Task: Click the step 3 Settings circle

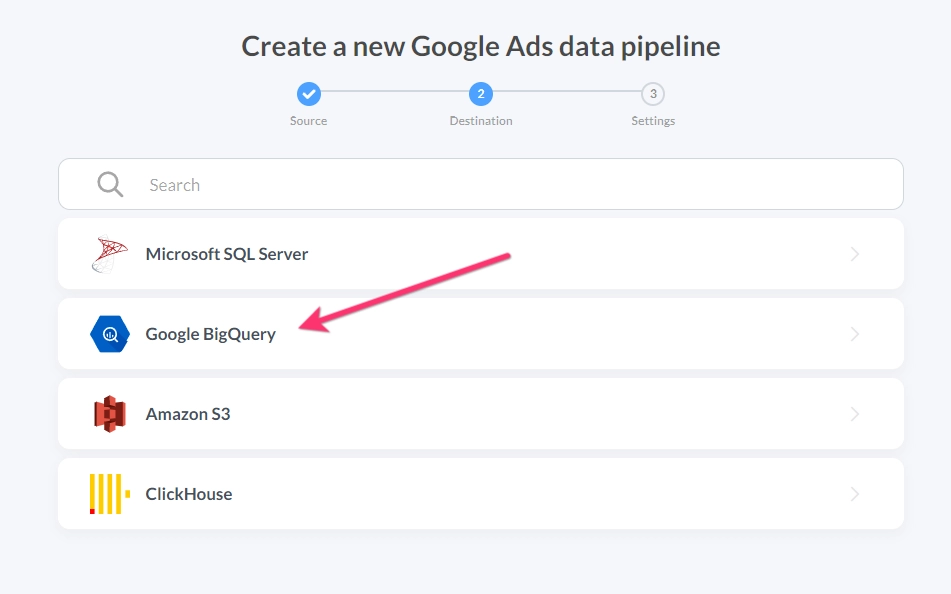Action: coord(653,94)
